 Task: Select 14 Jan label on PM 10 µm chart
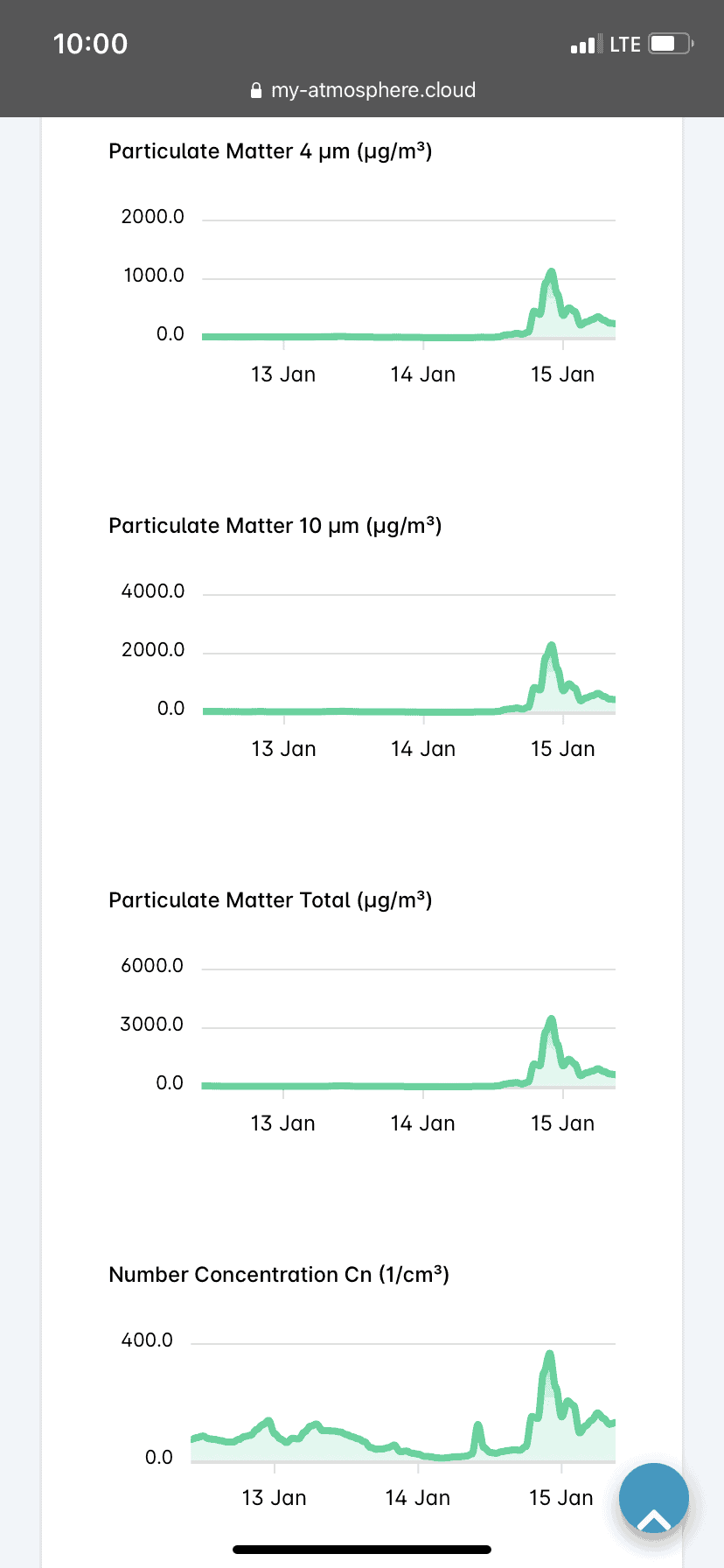click(423, 749)
